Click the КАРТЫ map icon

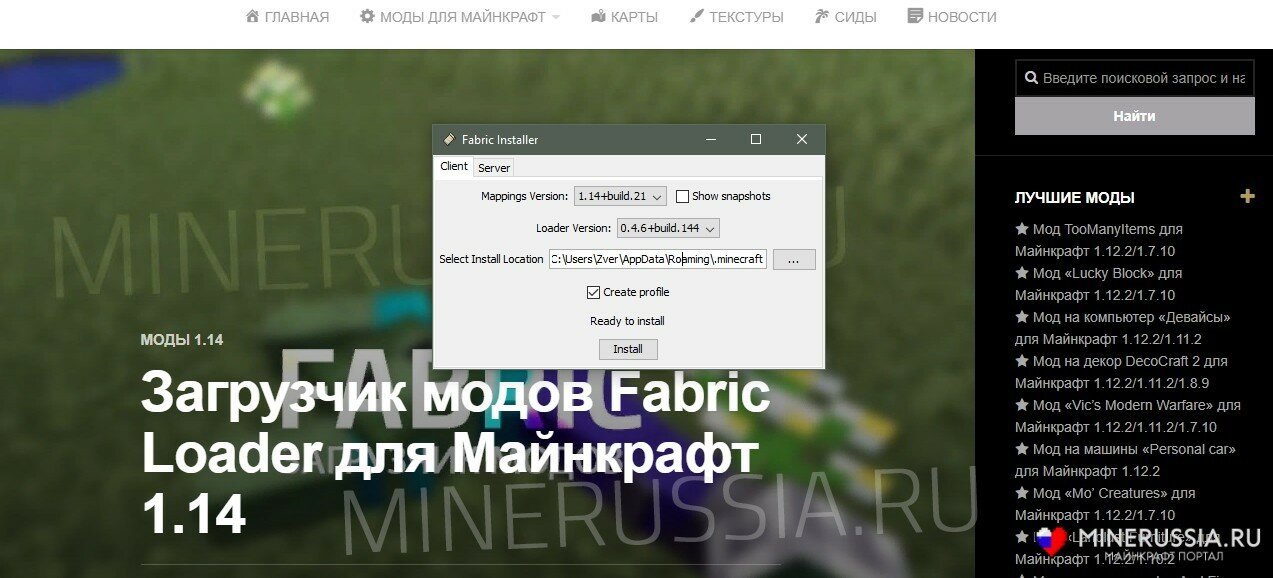click(599, 17)
